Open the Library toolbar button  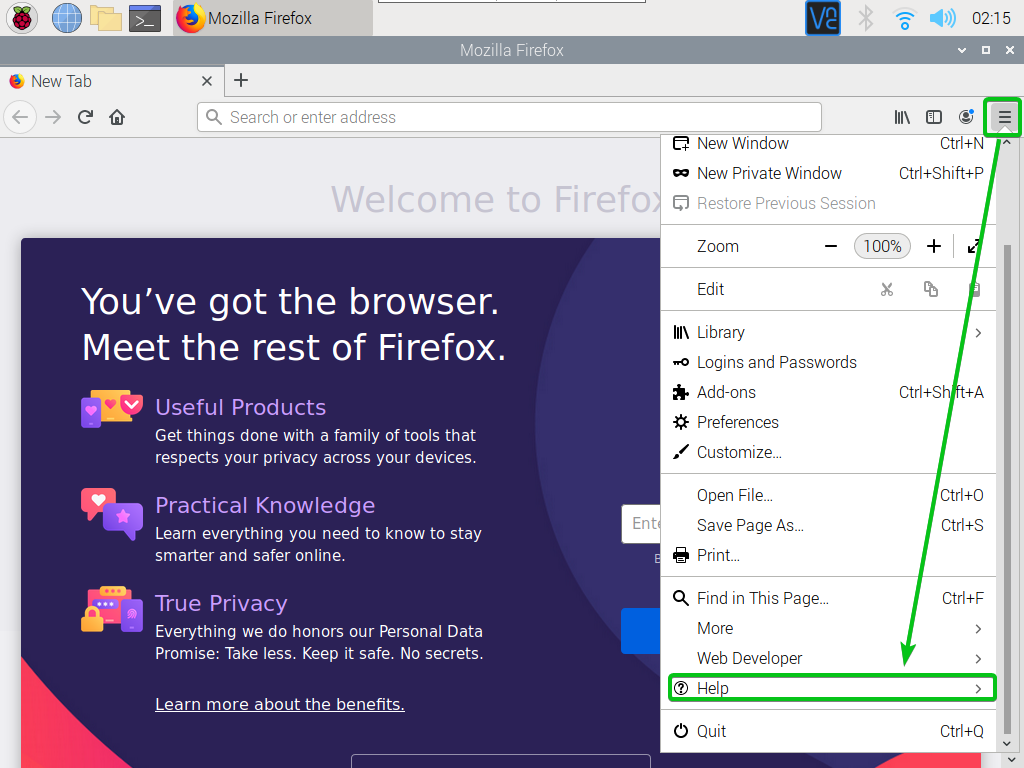pyautogui.click(x=902, y=117)
